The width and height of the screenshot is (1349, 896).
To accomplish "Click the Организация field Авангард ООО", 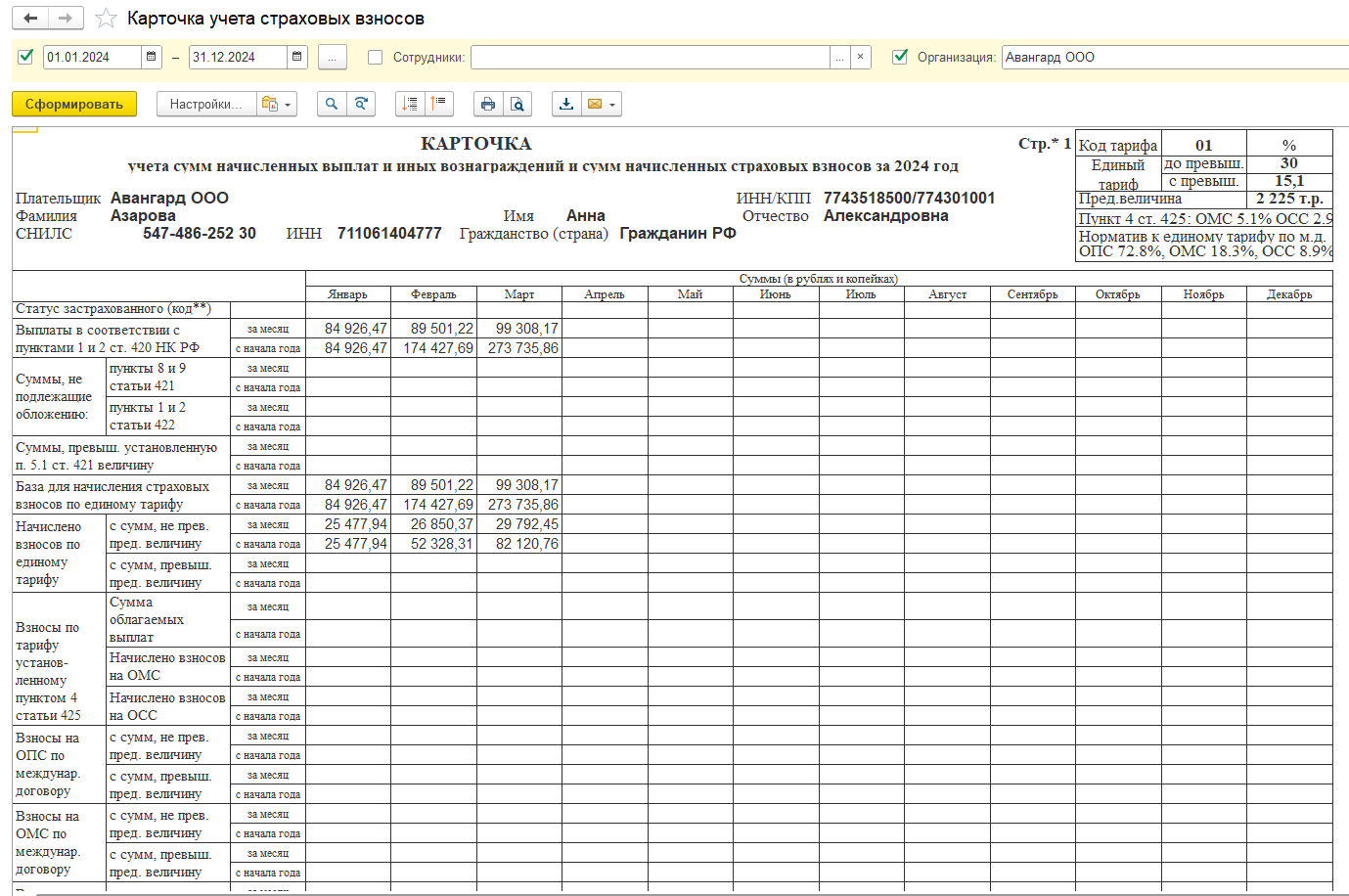I will 1174,57.
